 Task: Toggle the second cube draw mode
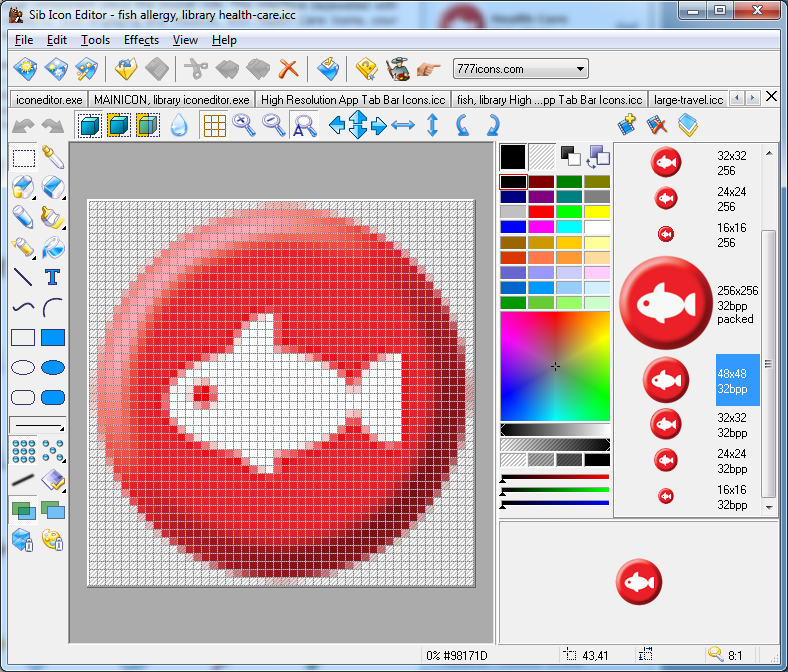[x=119, y=125]
